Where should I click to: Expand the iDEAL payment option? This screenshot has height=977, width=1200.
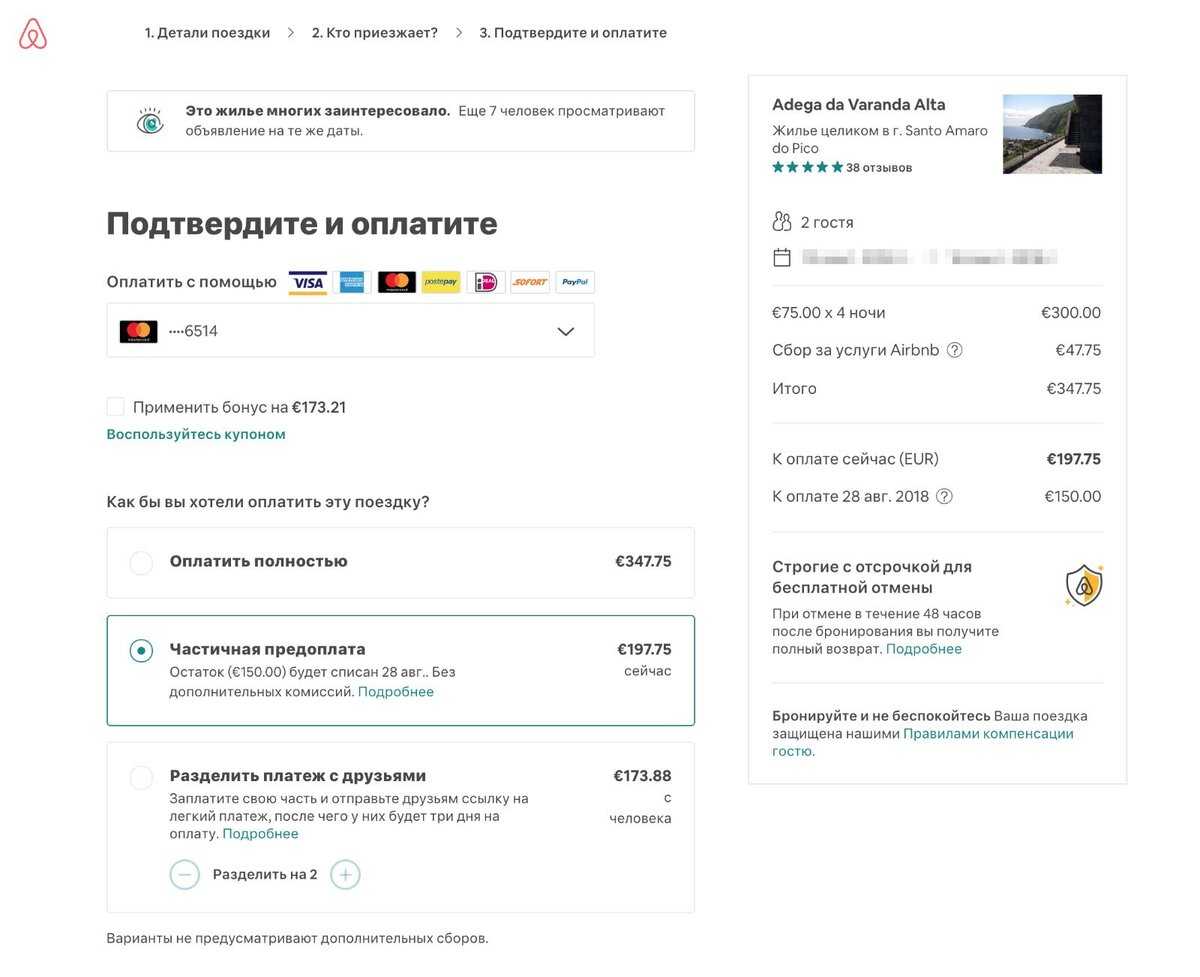click(485, 282)
